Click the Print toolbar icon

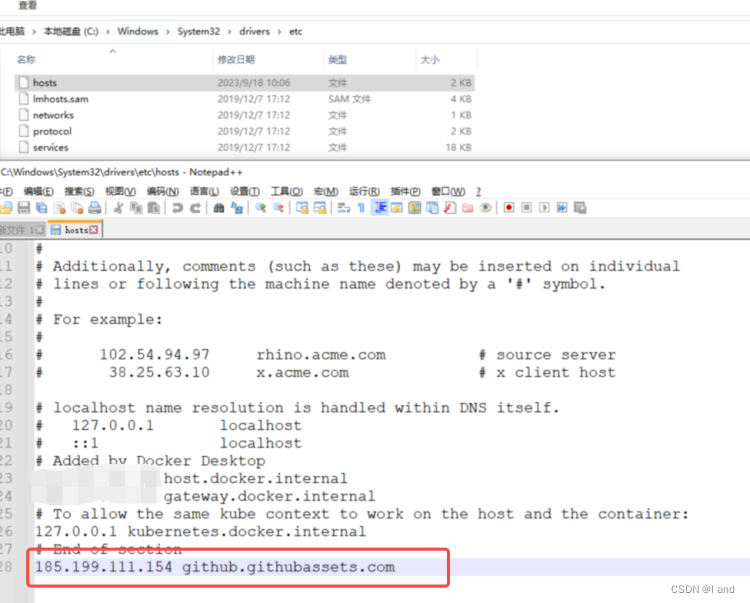95,208
